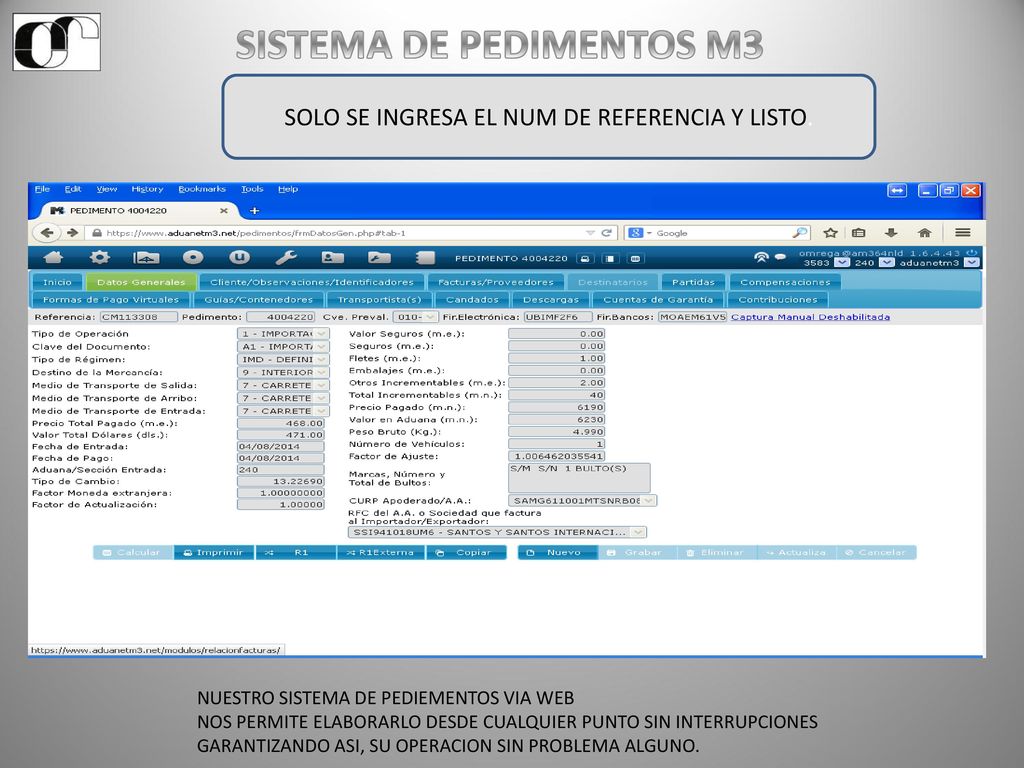1024x768 pixels.
Task: Open a new browser tab with the plus
Action: pyautogui.click(x=255, y=210)
